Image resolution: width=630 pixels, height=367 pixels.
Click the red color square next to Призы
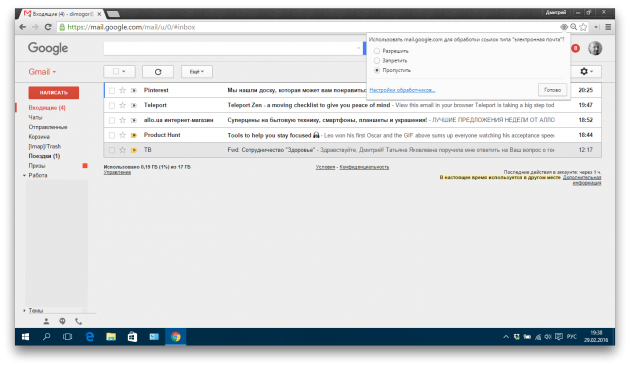pyautogui.click(x=85, y=166)
